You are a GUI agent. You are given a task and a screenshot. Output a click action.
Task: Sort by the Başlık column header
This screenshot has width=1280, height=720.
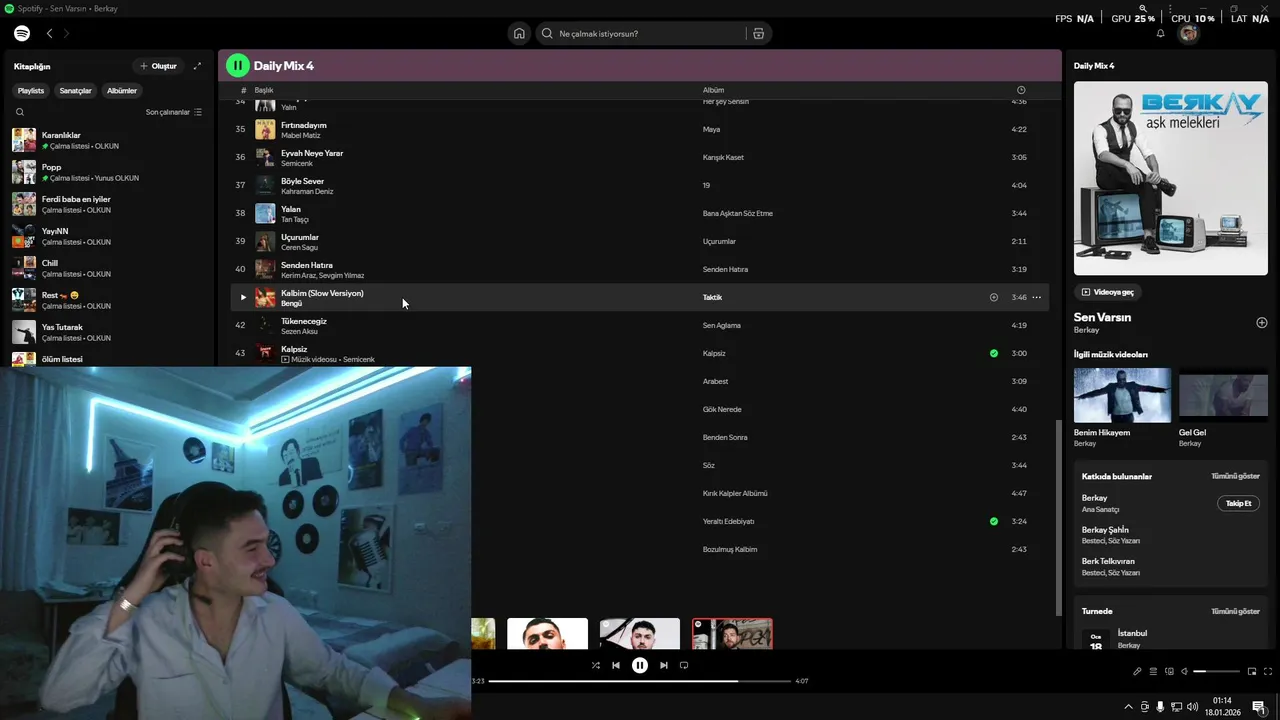tap(263, 90)
